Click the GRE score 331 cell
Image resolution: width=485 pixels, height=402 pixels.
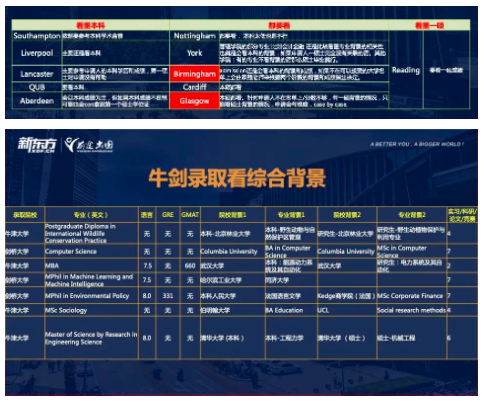pos(168,296)
